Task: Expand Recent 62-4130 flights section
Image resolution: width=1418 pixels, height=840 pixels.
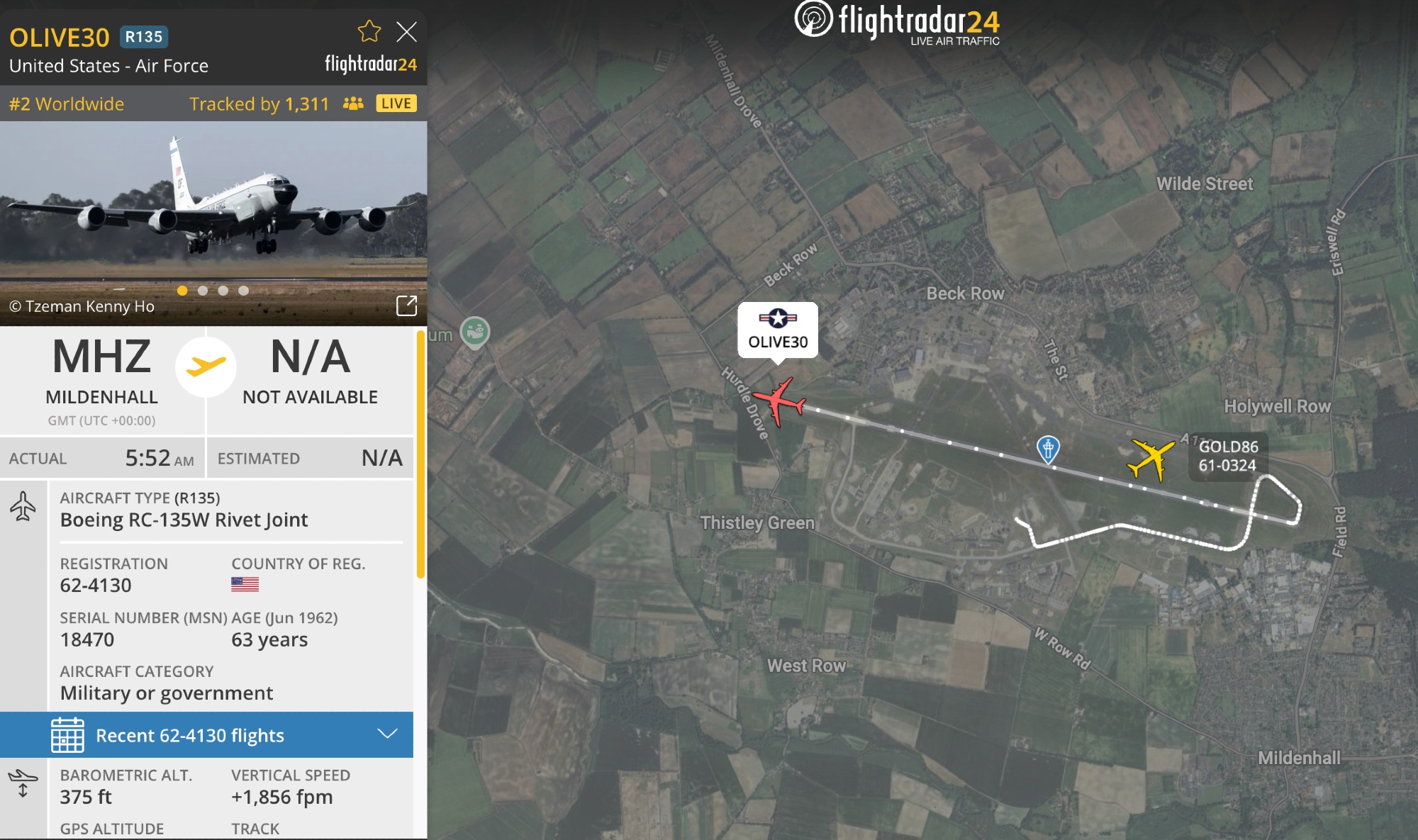Action: point(206,735)
